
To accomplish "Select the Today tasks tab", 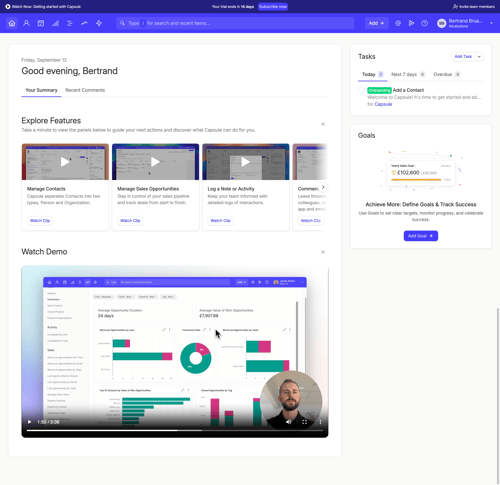I will coord(373,74).
